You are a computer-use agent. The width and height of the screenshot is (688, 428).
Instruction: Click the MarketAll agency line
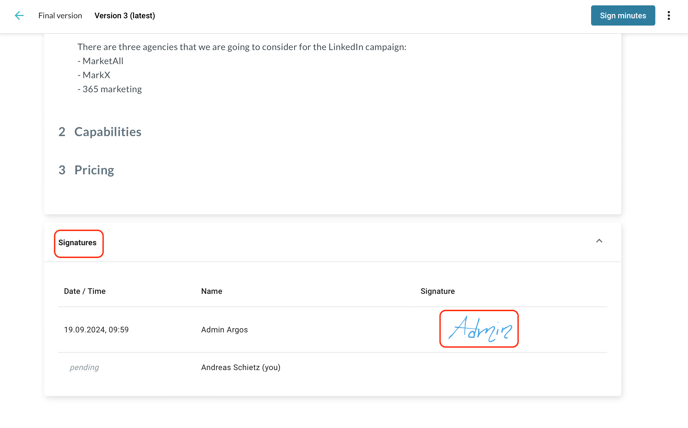tap(102, 61)
